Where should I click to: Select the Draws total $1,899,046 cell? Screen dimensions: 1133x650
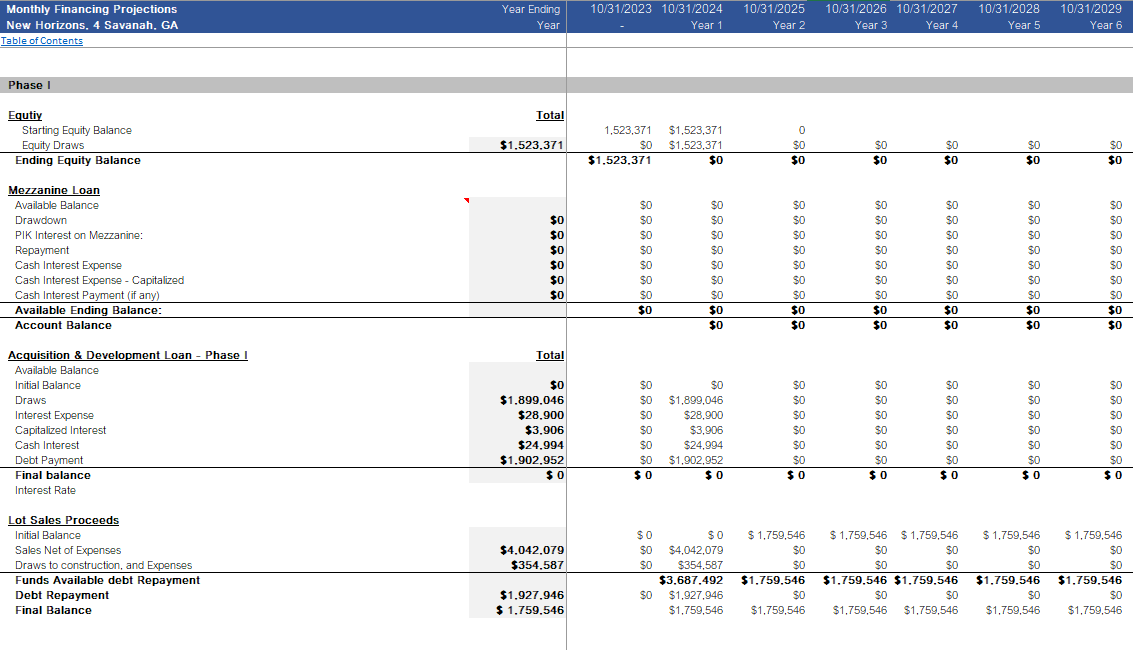[x=532, y=400]
